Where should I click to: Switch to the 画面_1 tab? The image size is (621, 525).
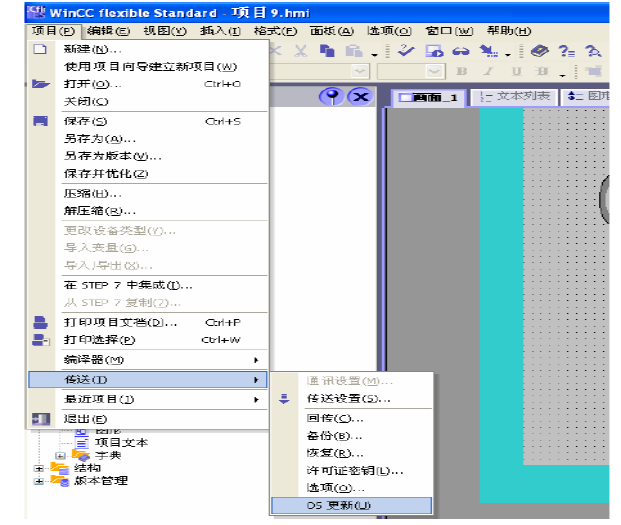click(429, 97)
